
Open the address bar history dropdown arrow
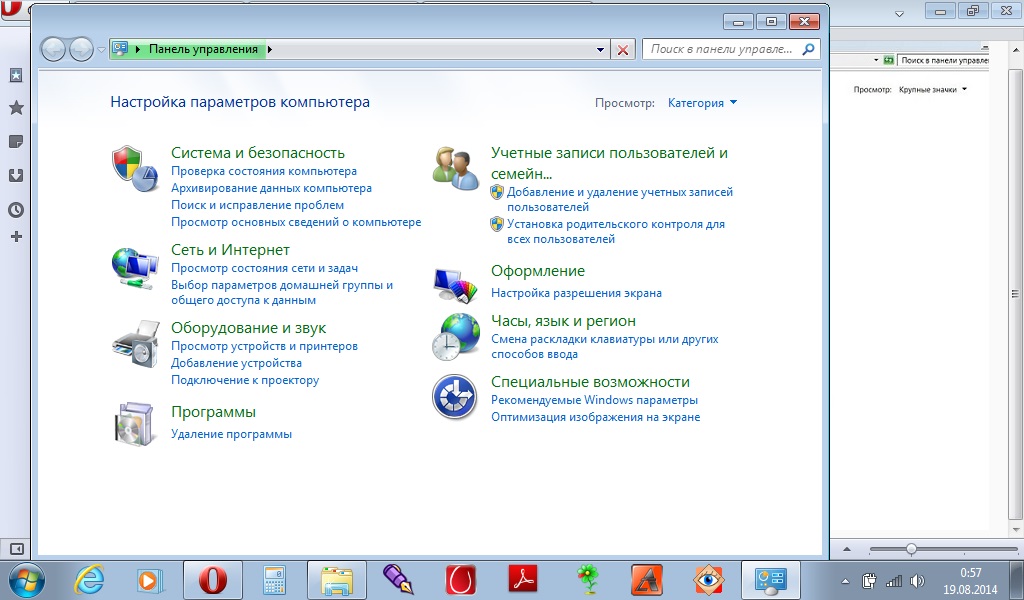point(600,50)
